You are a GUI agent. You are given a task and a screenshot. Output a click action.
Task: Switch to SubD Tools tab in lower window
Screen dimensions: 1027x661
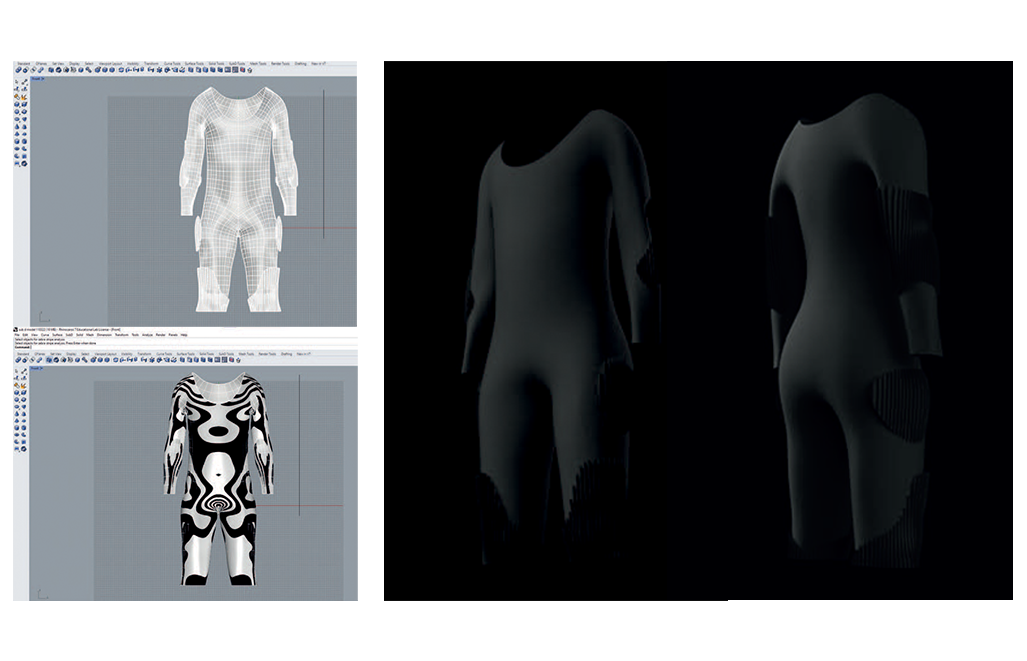tap(226, 354)
